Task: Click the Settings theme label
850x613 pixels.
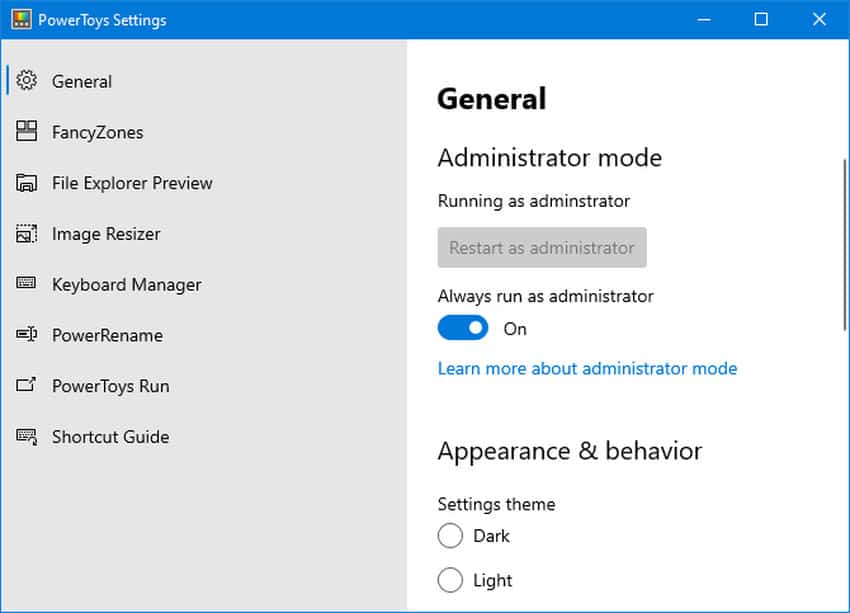Action: (497, 505)
